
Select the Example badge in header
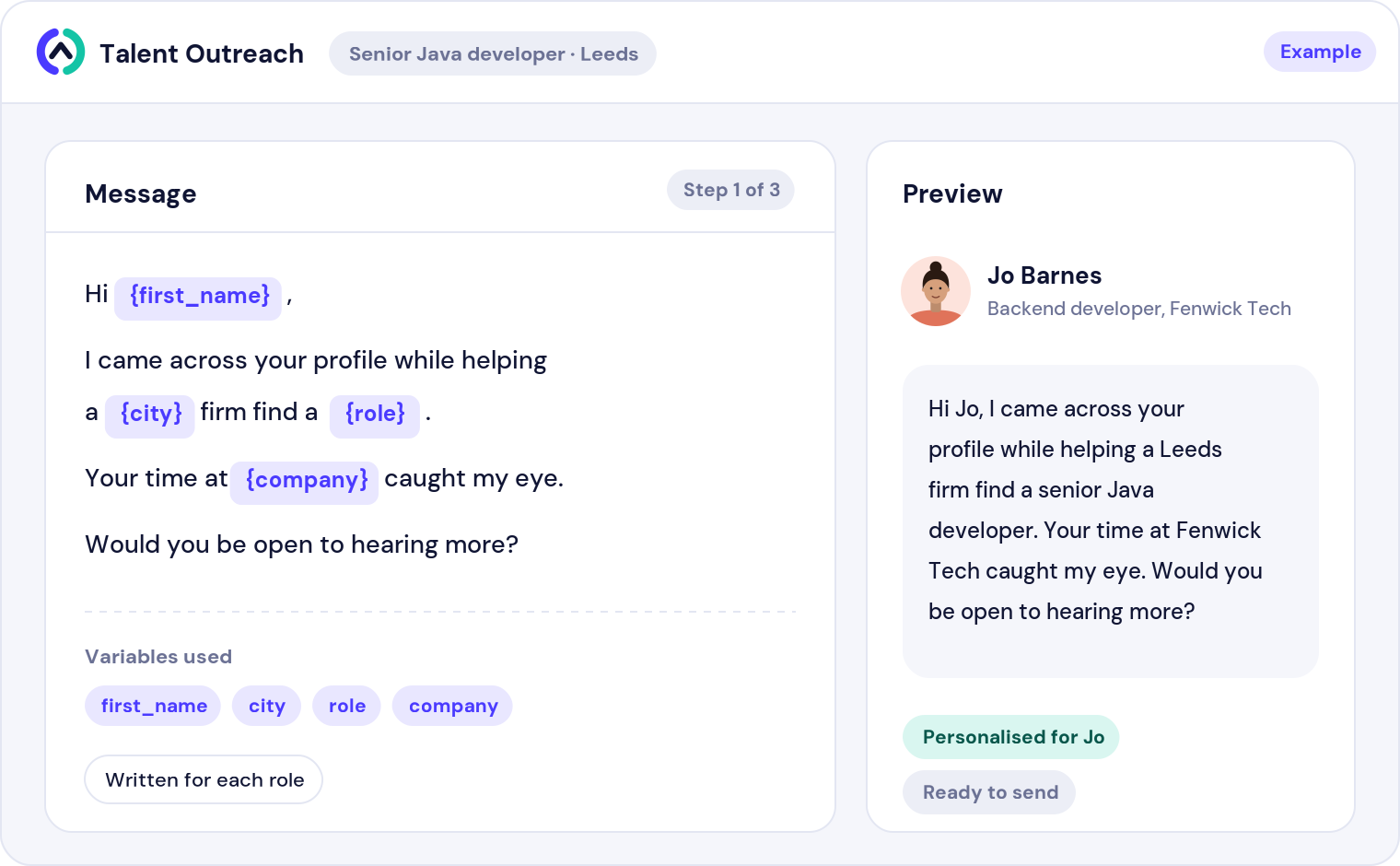tap(1320, 52)
